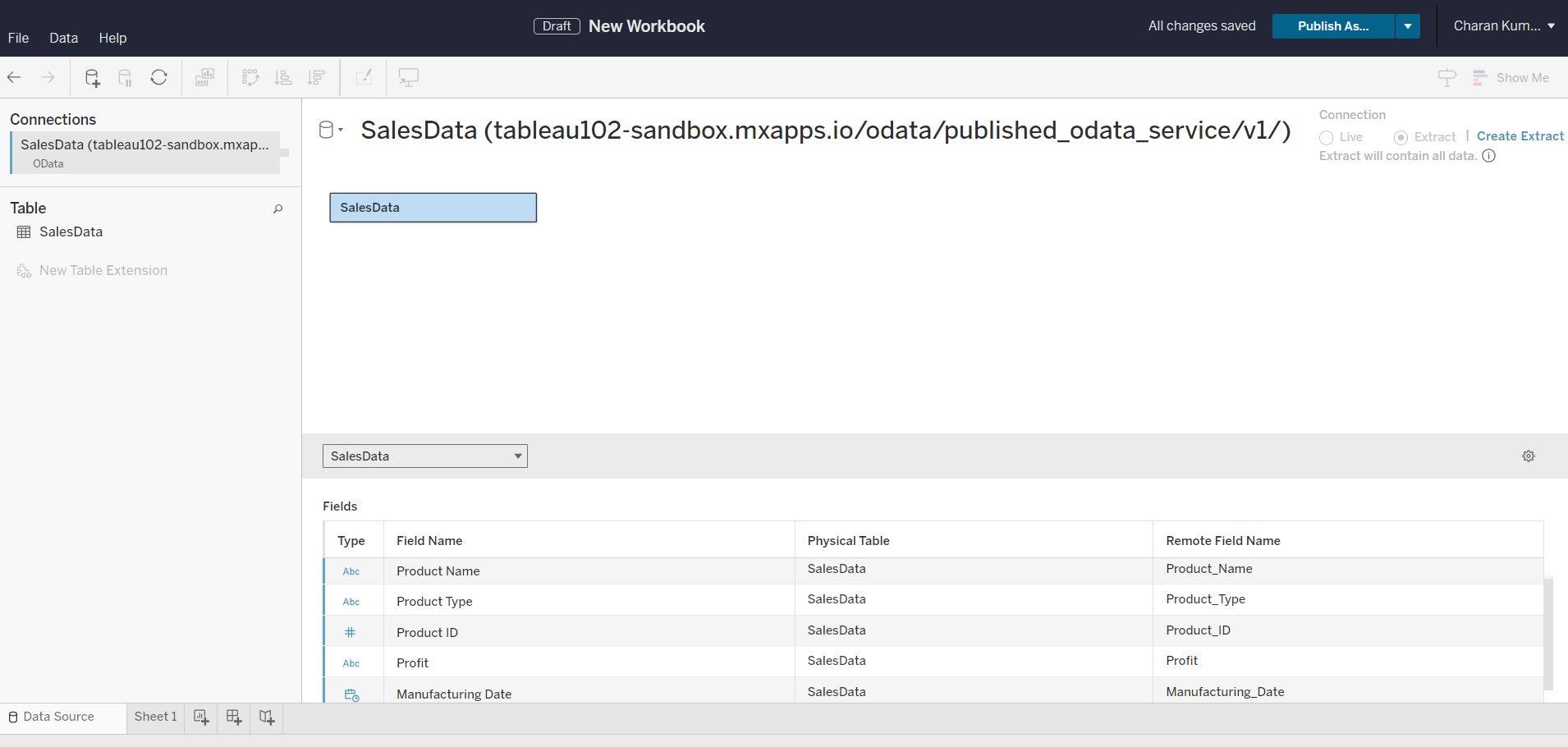Image resolution: width=1568 pixels, height=747 pixels.
Task: Expand the data source name dropdown arrow
Action: click(340, 129)
